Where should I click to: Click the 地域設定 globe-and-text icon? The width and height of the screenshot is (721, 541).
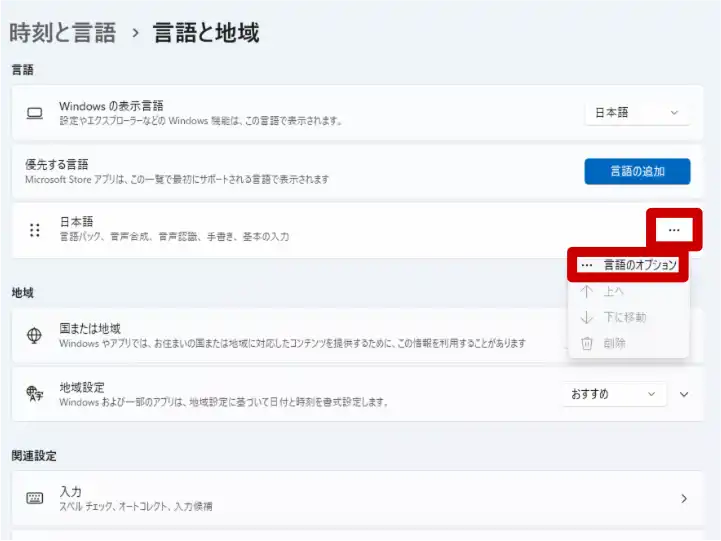click(34, 394)
